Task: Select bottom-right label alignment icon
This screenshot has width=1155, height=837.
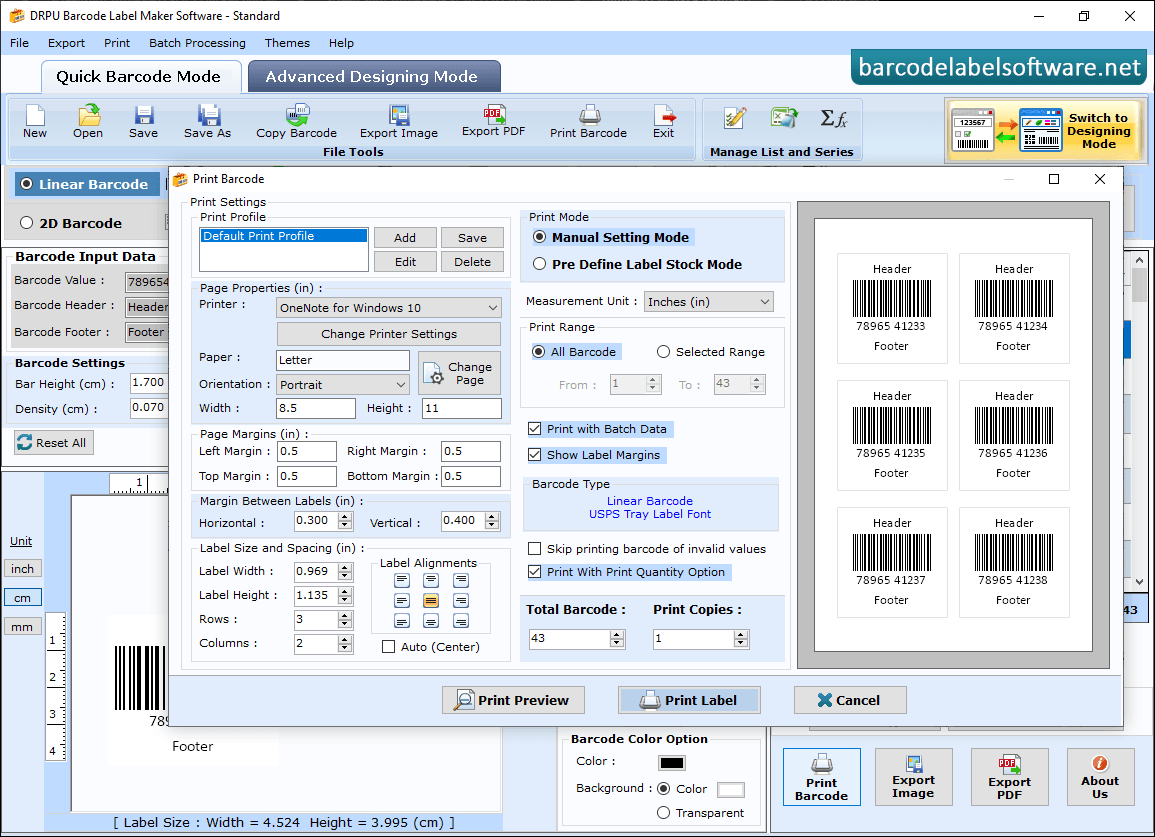Action: click(x=461, y=621)
